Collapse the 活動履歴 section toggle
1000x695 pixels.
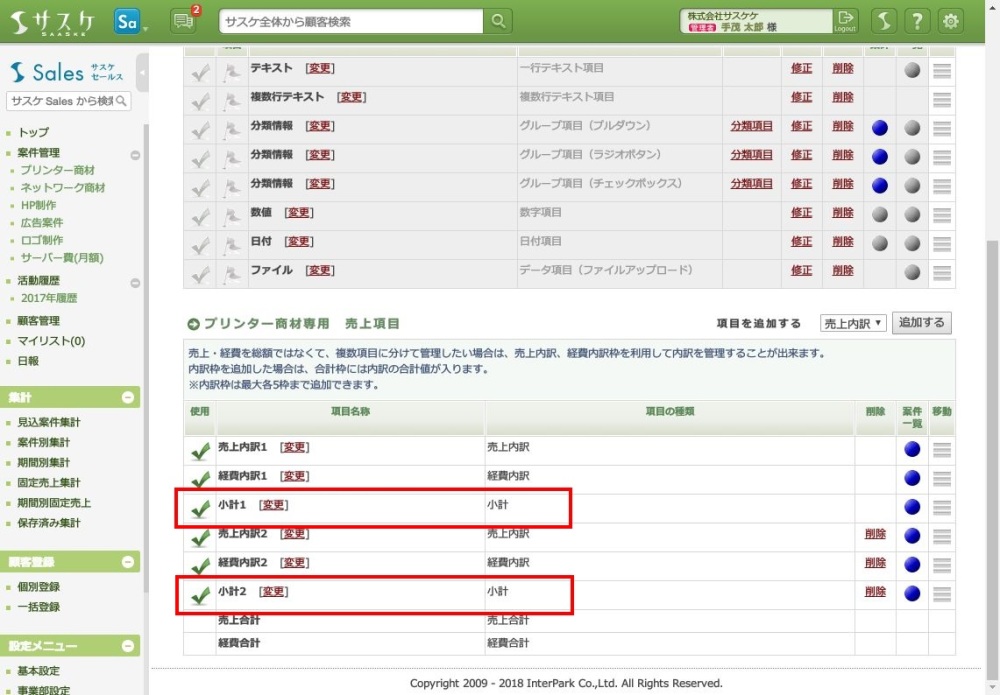[135, 283]
